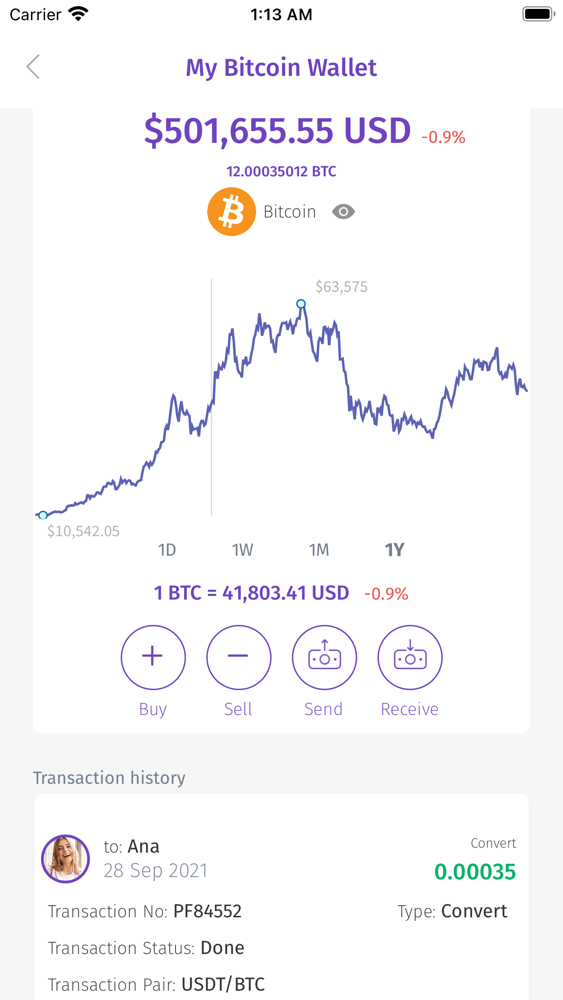563x1000 pixels.
Task: Tap the Receive label
Action: [410, 709]
